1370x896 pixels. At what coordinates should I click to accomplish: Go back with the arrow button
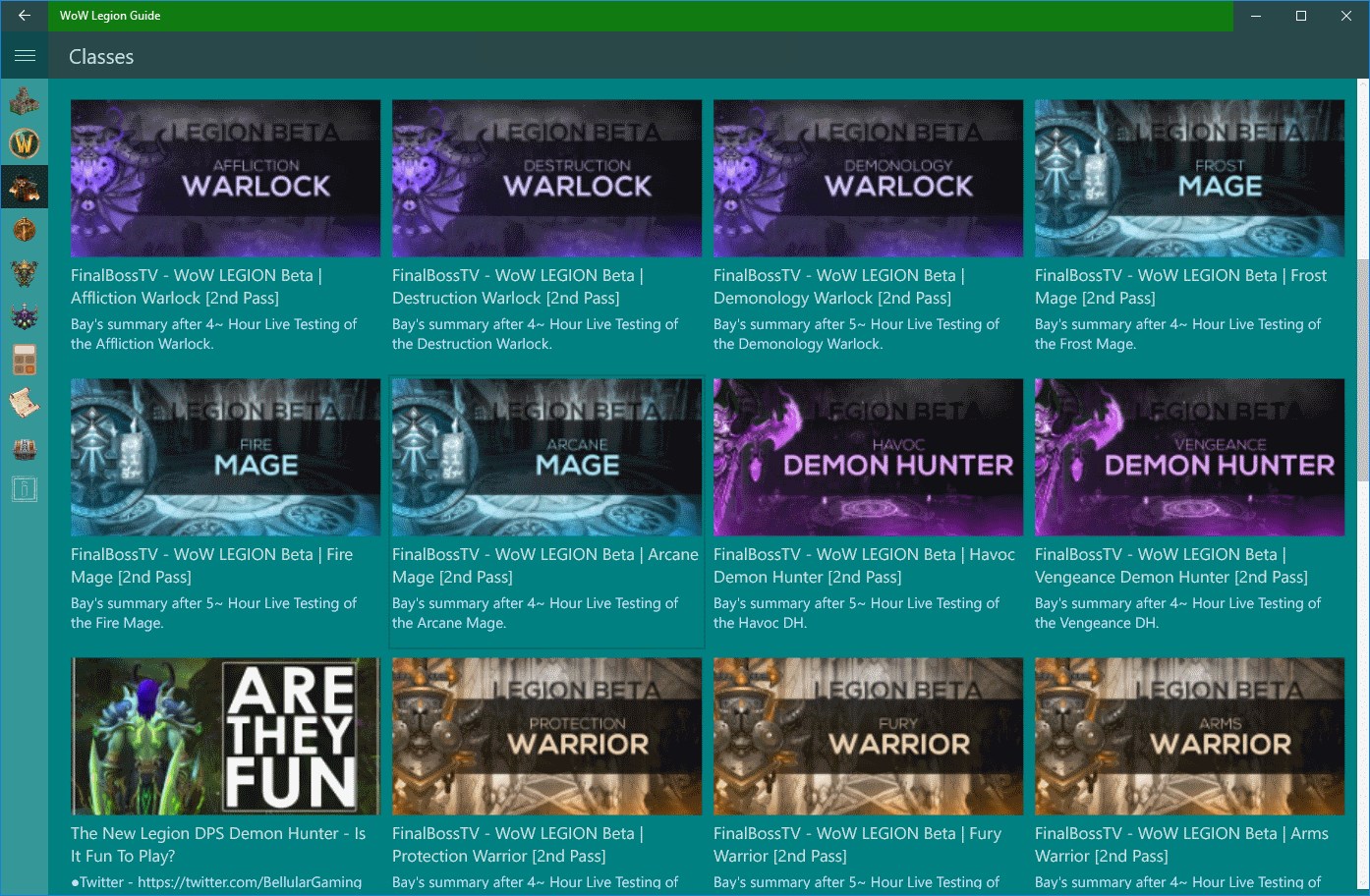25,16
